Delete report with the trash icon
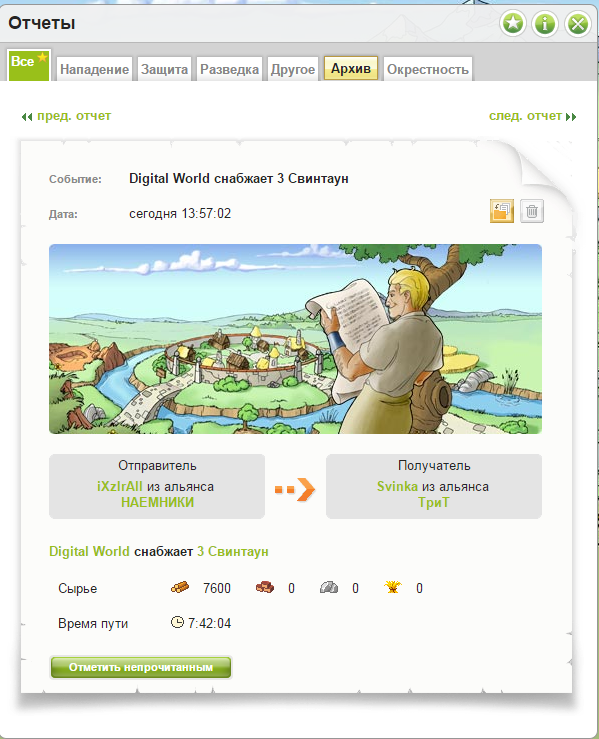 [x=532, y=211]
